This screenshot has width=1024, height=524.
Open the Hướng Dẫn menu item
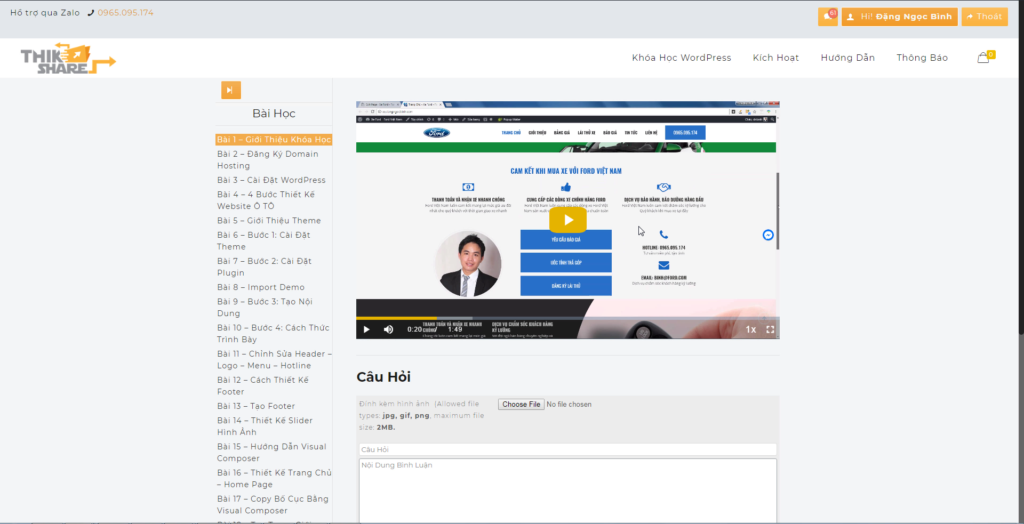[x=848, y=57]
